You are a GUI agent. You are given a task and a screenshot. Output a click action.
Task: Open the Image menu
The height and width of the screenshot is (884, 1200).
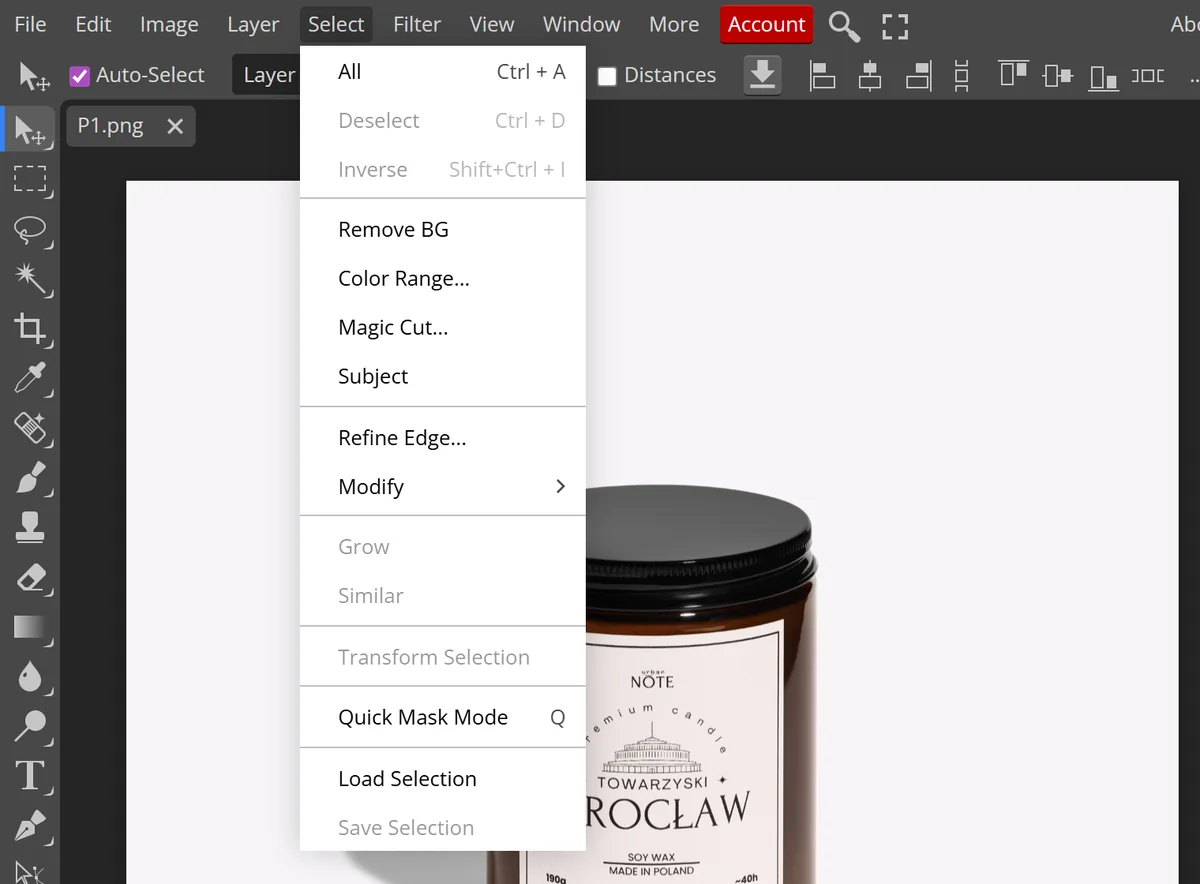click(x=169, y=24)
